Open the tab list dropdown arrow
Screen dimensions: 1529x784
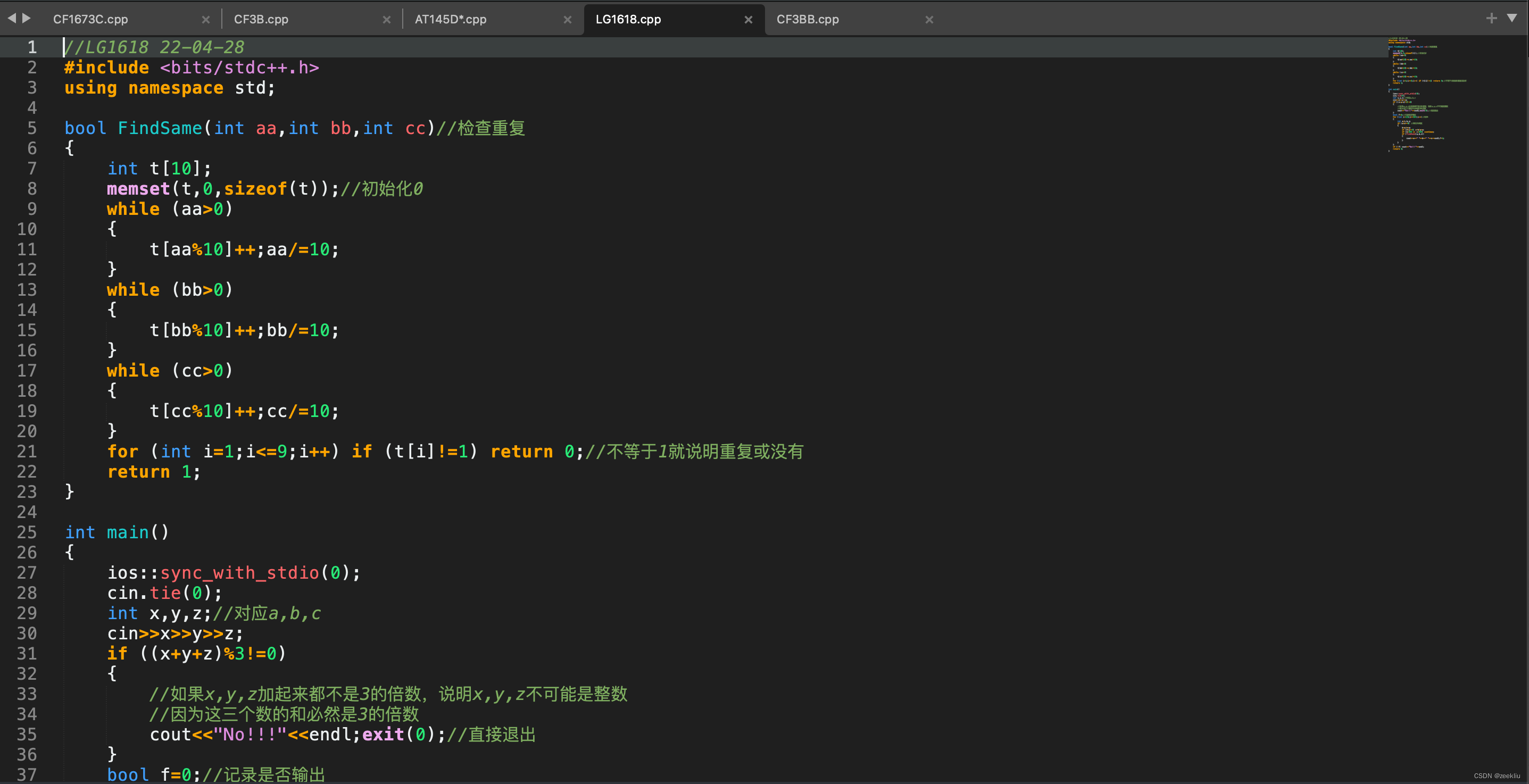1512,19
